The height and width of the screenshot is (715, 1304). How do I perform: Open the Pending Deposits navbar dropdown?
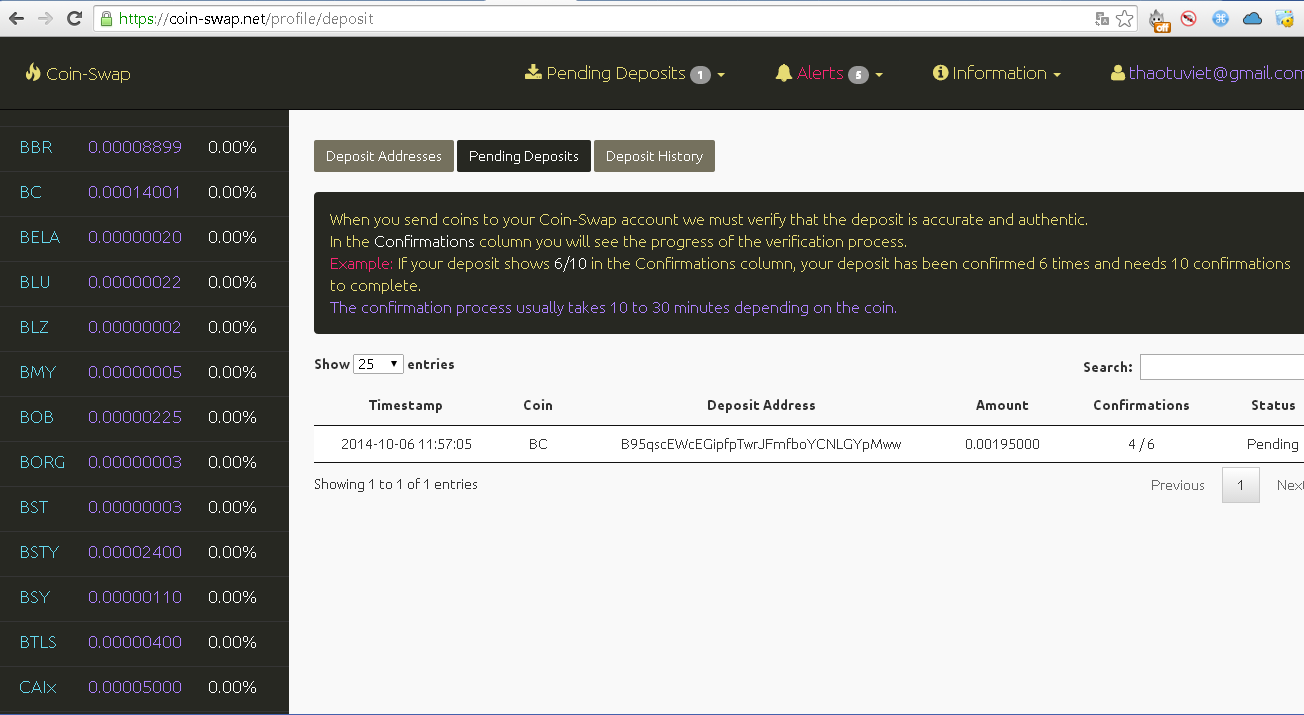pyautogui.click(x=625, y=73)
